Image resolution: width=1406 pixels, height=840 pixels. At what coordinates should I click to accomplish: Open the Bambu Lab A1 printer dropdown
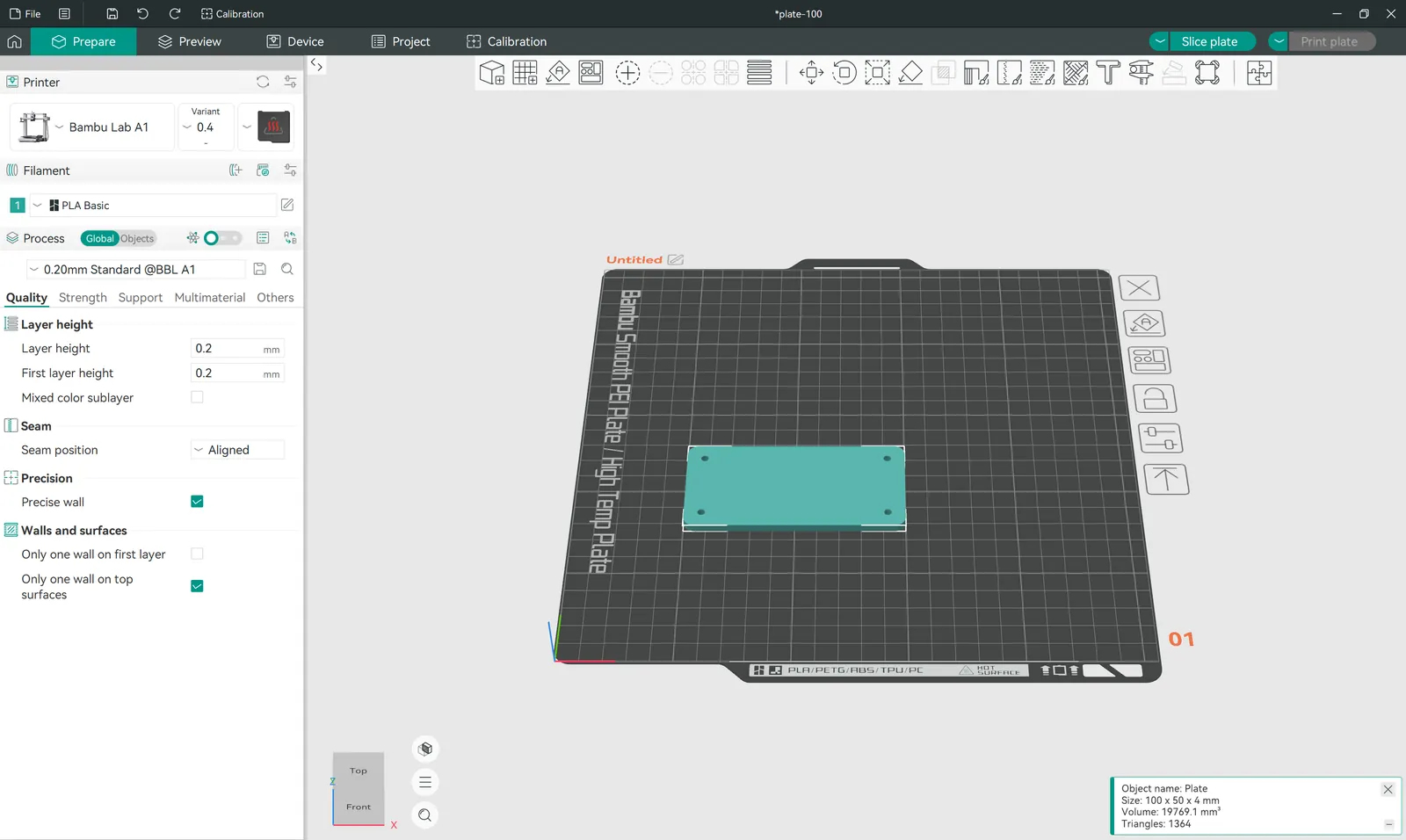pos(92,127)
